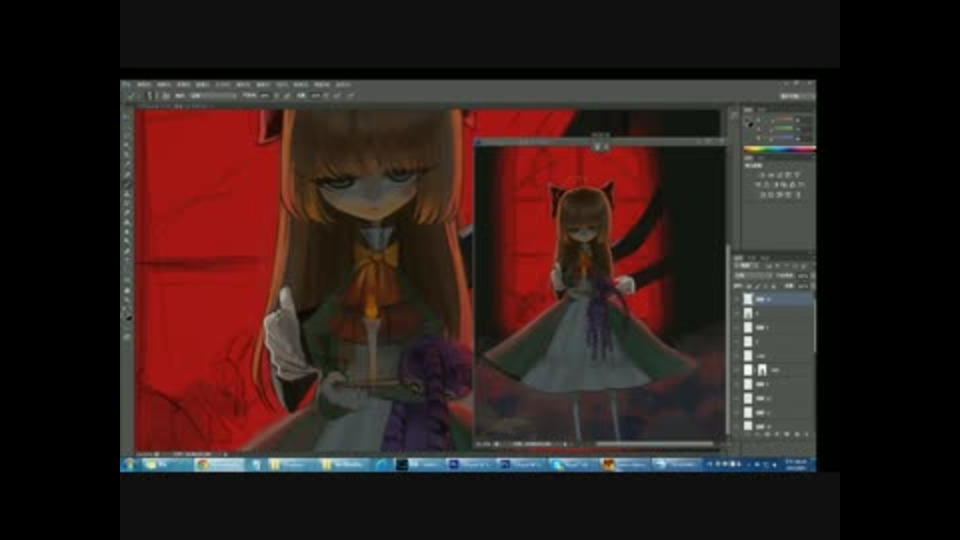This screenshot has width=960, height=540.
Task: Pick a color from the spectrum ramp
Action: pyautogui.click(x=779, y=149)
